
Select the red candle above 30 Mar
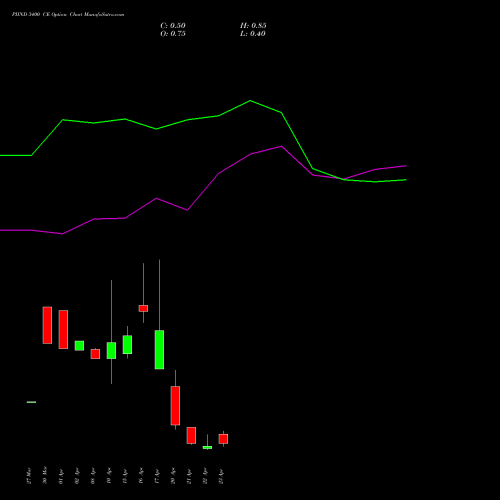[47, 325]
